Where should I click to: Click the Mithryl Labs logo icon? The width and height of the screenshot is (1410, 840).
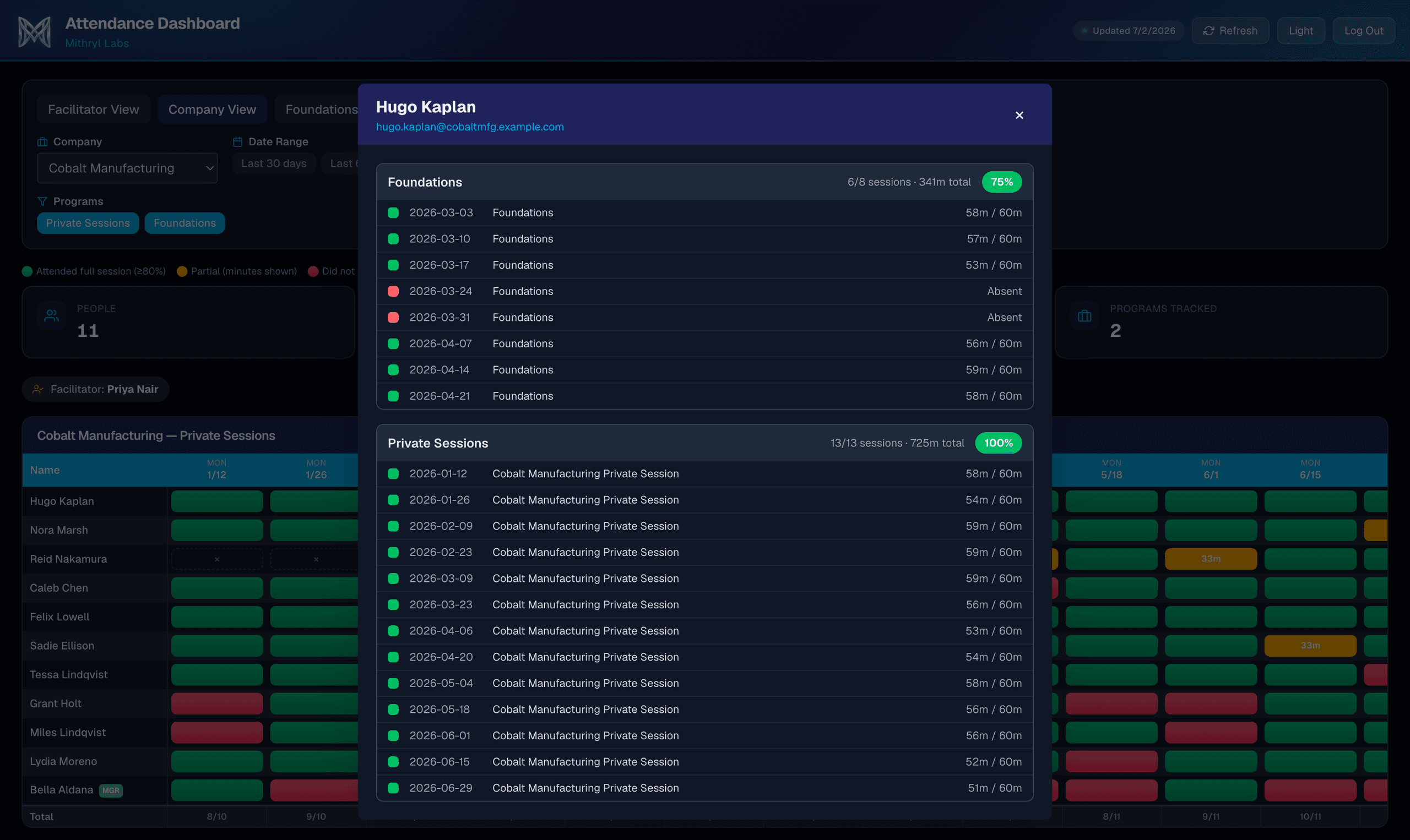pos(35,32)
